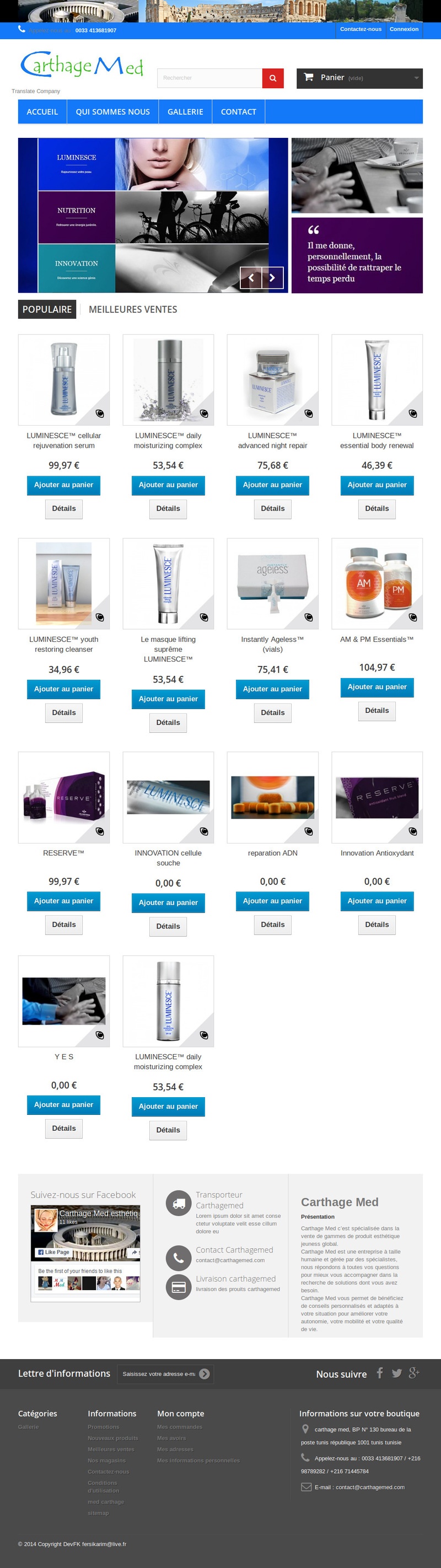Click the Like Page Facebook button
The width and height of the screenshot is (441, 1568).
point(53,1252)
